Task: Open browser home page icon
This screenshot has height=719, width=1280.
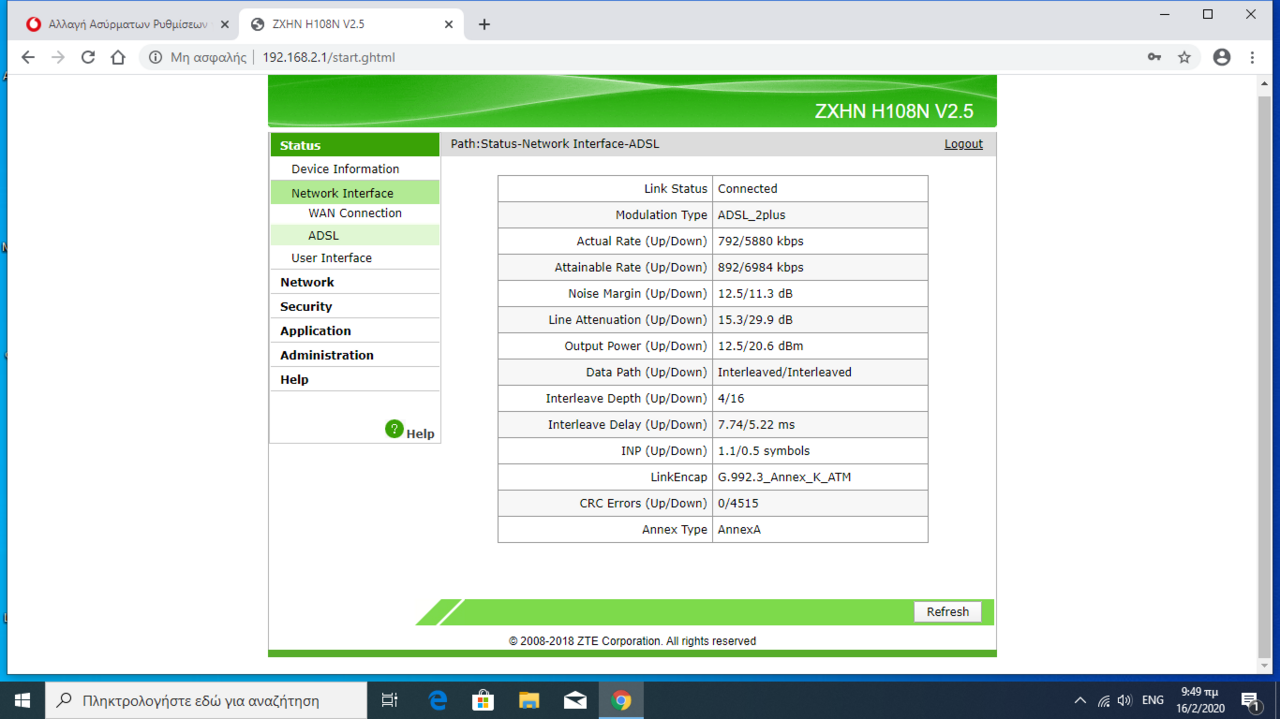Action: [x=118, y=57]
